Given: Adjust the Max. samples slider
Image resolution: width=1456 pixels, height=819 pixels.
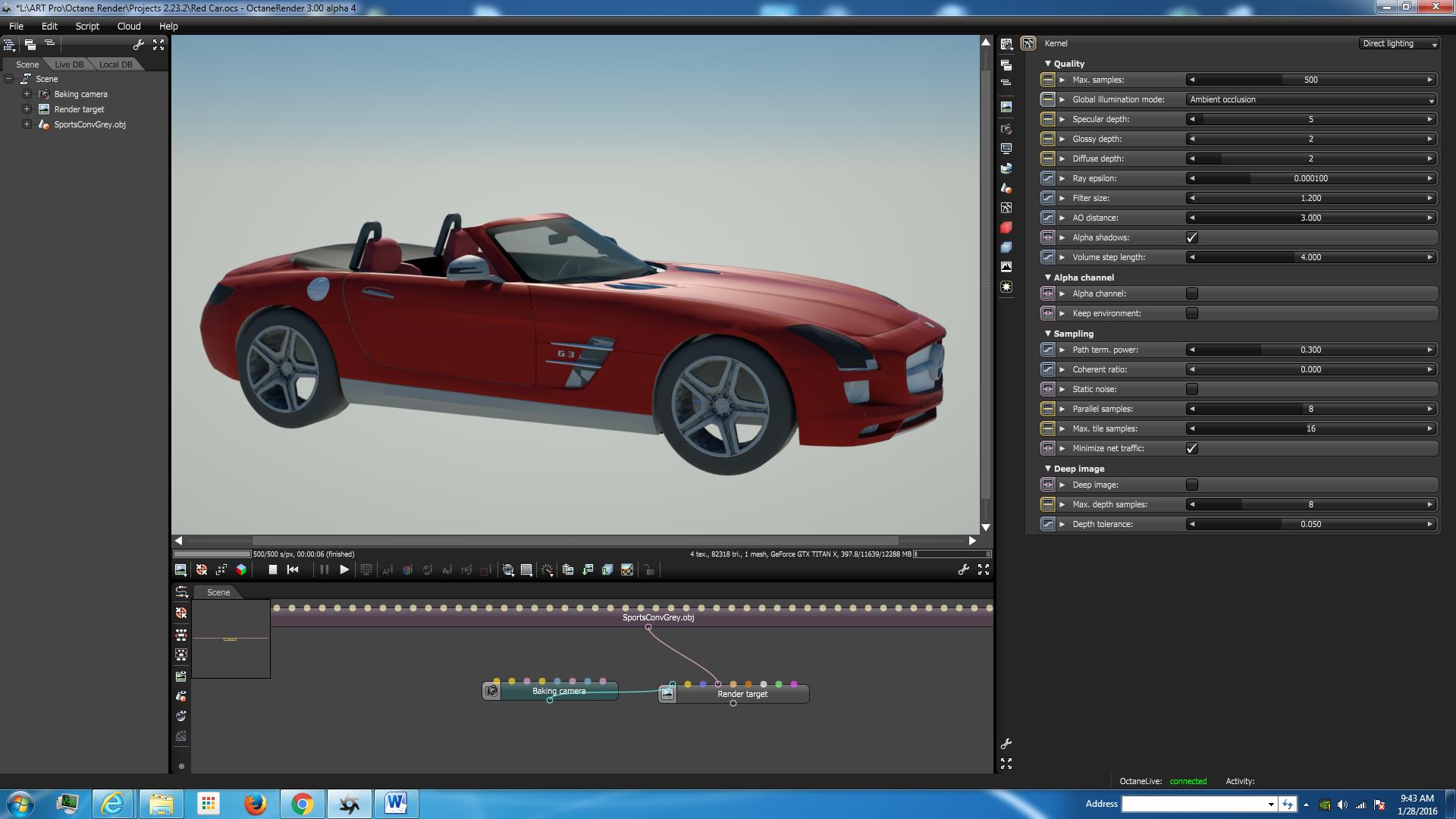Looking at the screenshot, I should (x=1310, y=80).
